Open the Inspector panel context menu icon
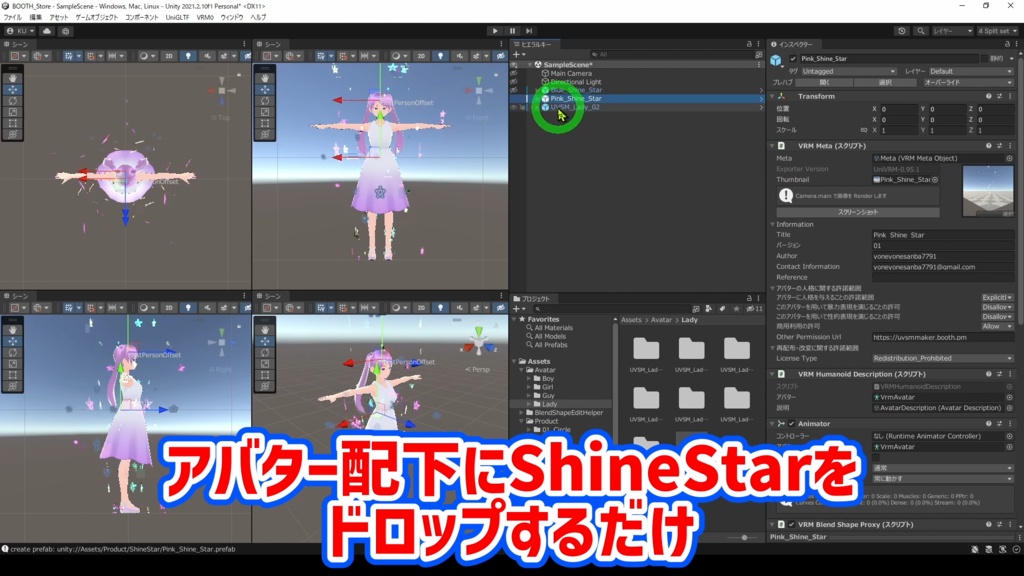 [x=1016, y=44]
